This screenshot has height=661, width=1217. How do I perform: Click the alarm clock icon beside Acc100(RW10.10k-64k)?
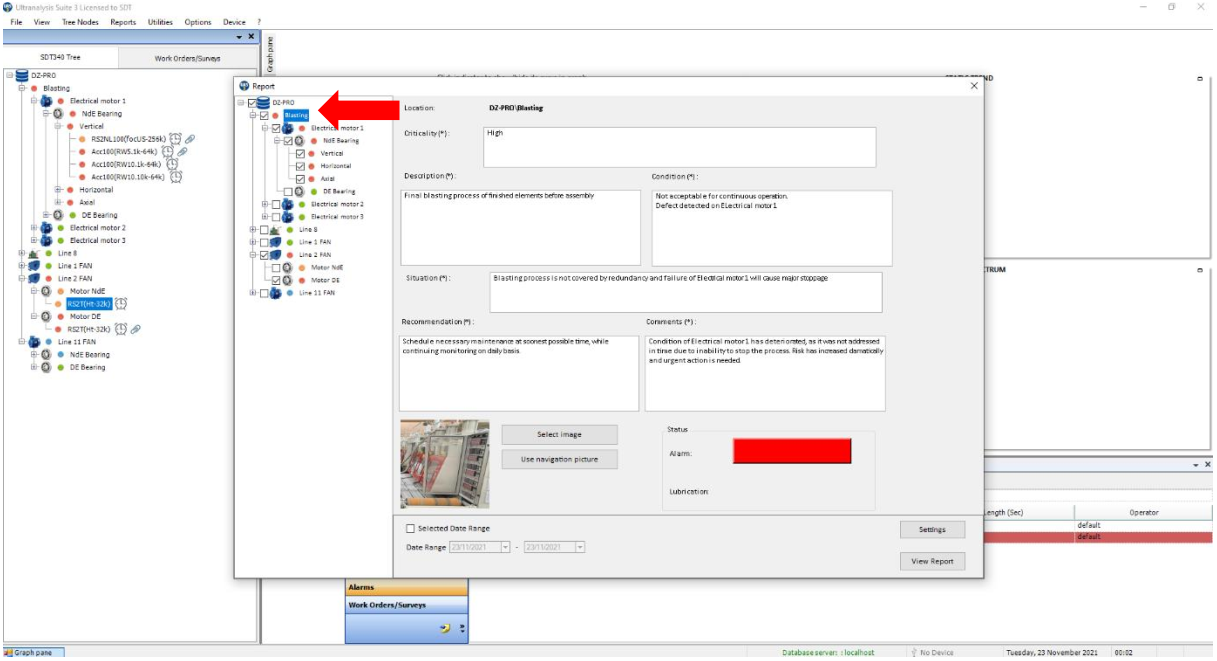point(175,177)
